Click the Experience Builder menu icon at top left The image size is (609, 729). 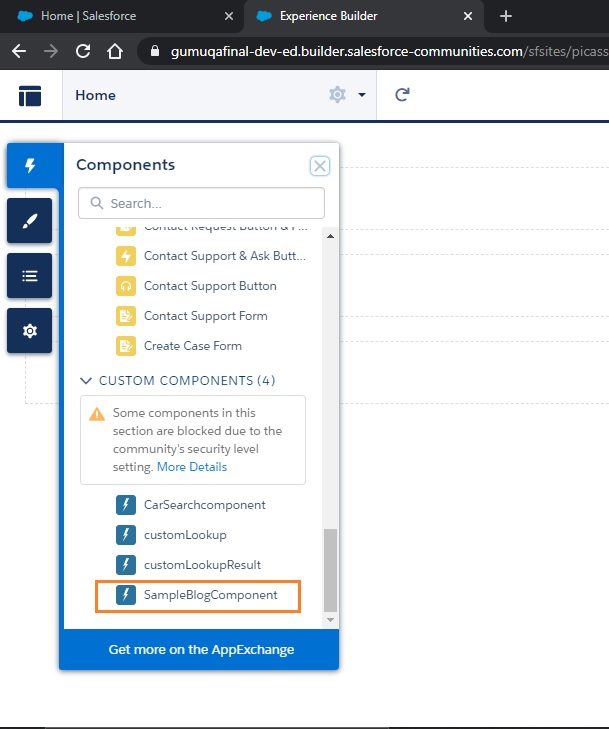30,95
